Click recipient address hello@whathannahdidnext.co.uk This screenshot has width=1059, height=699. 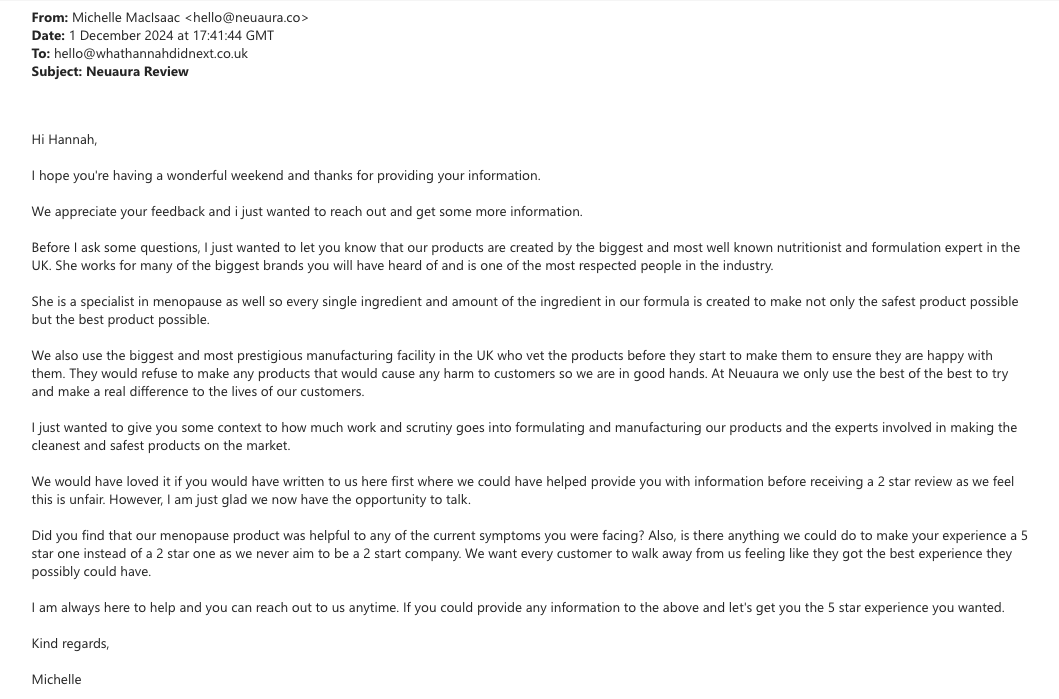[x=150, y=53]
